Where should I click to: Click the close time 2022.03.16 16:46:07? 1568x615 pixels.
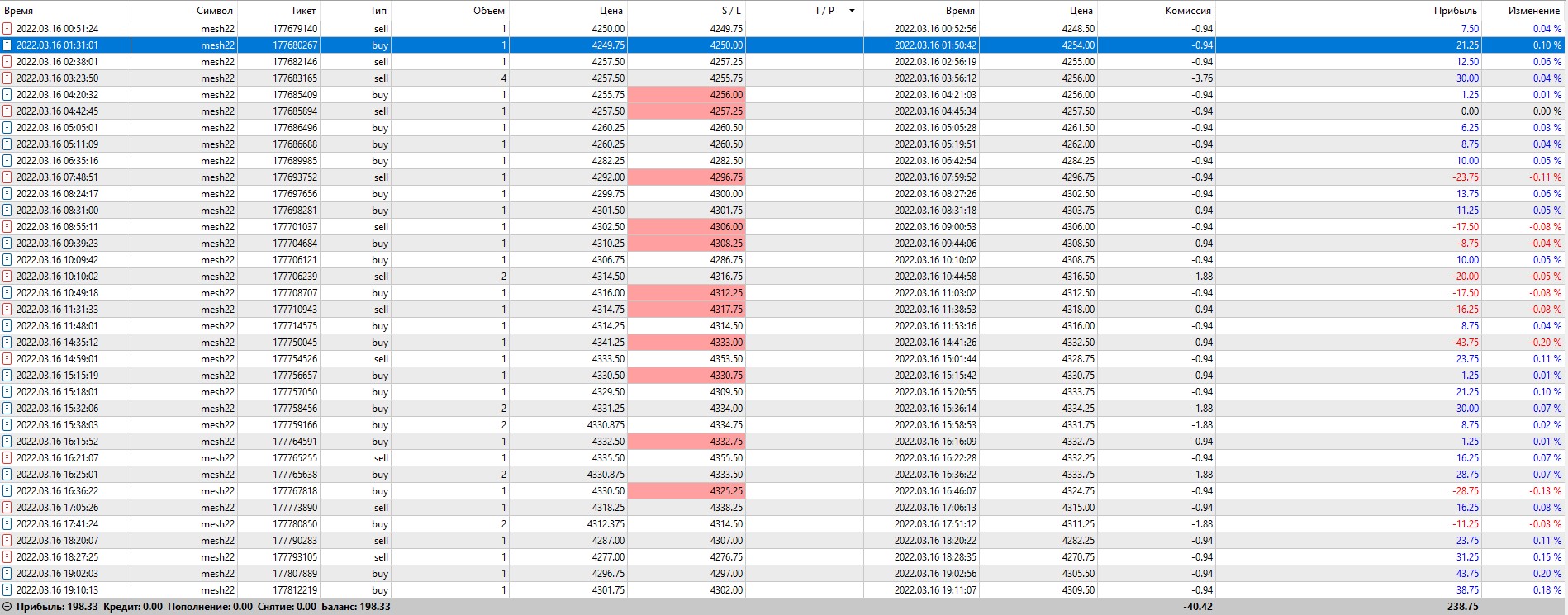click(935, 491)
